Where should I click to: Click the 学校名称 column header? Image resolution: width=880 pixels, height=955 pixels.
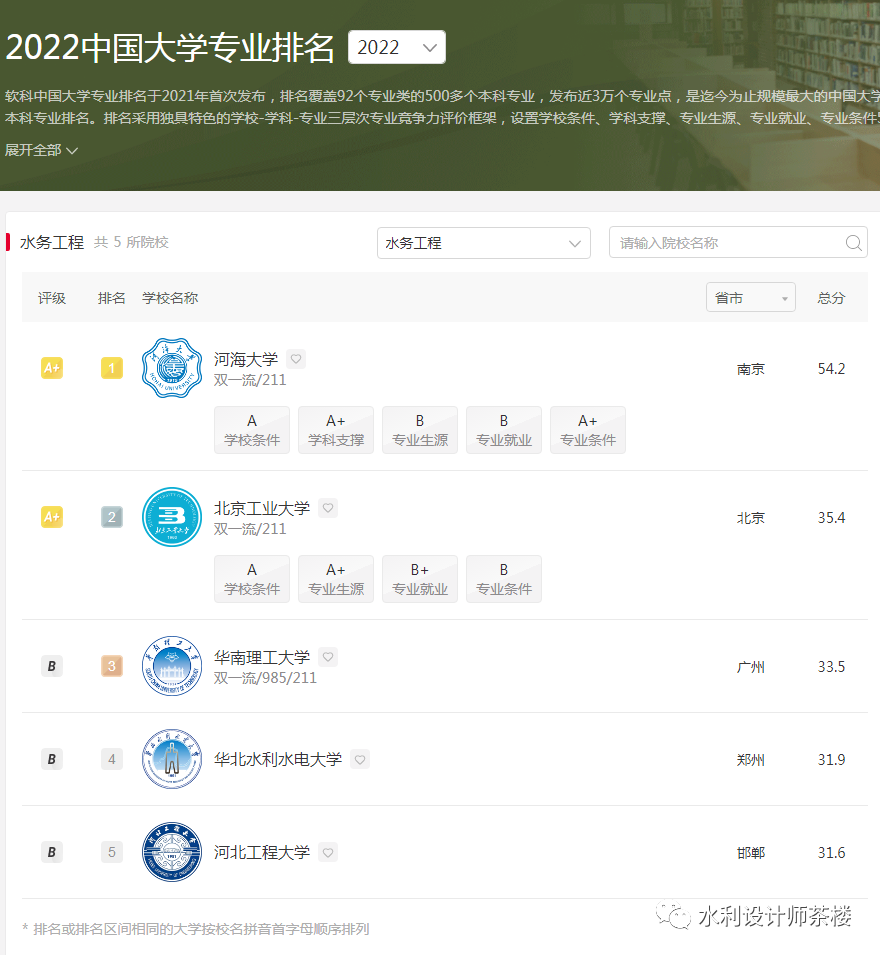[170, 298]
